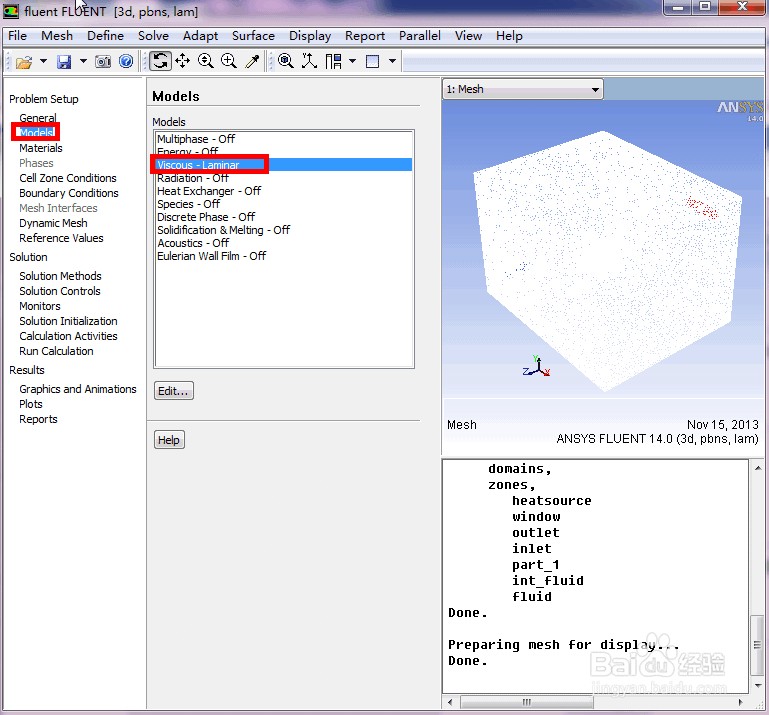Image resolution: width=769 pixels, height=715 pixels.
Task: Open the File menu
Action: click(18, 36)
